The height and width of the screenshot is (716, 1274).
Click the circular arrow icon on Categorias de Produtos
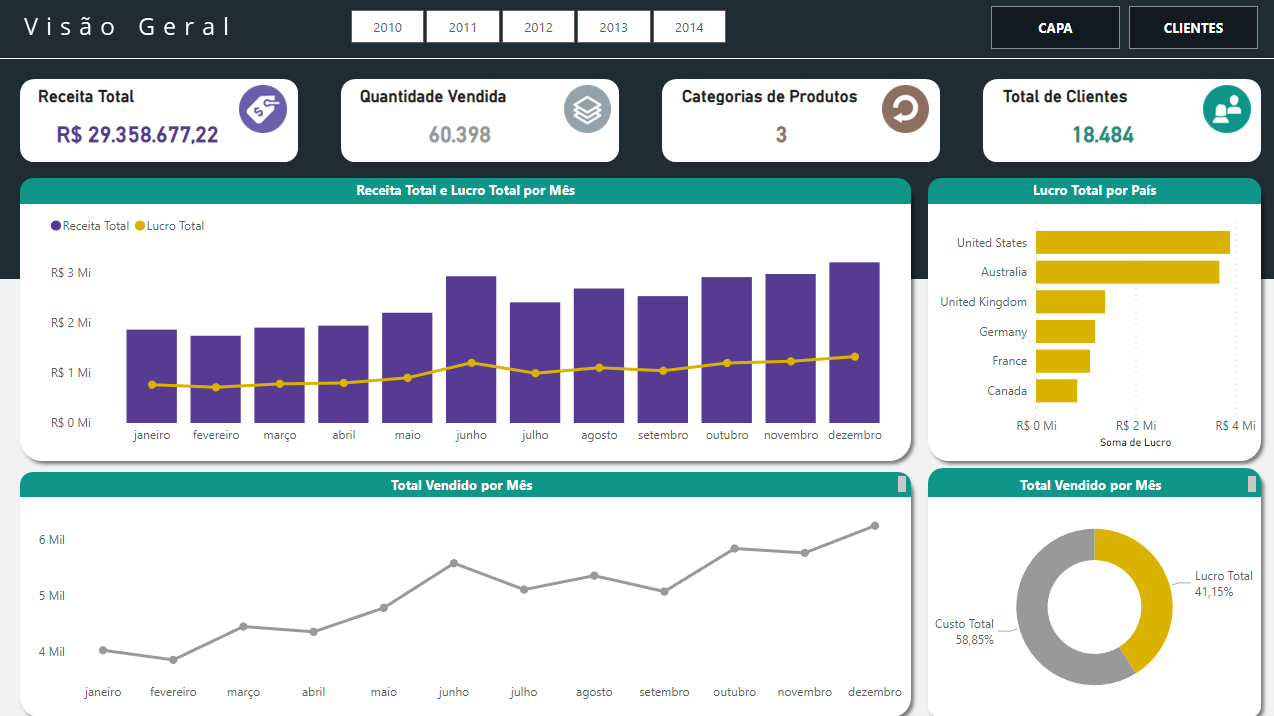tap(905, 108)
